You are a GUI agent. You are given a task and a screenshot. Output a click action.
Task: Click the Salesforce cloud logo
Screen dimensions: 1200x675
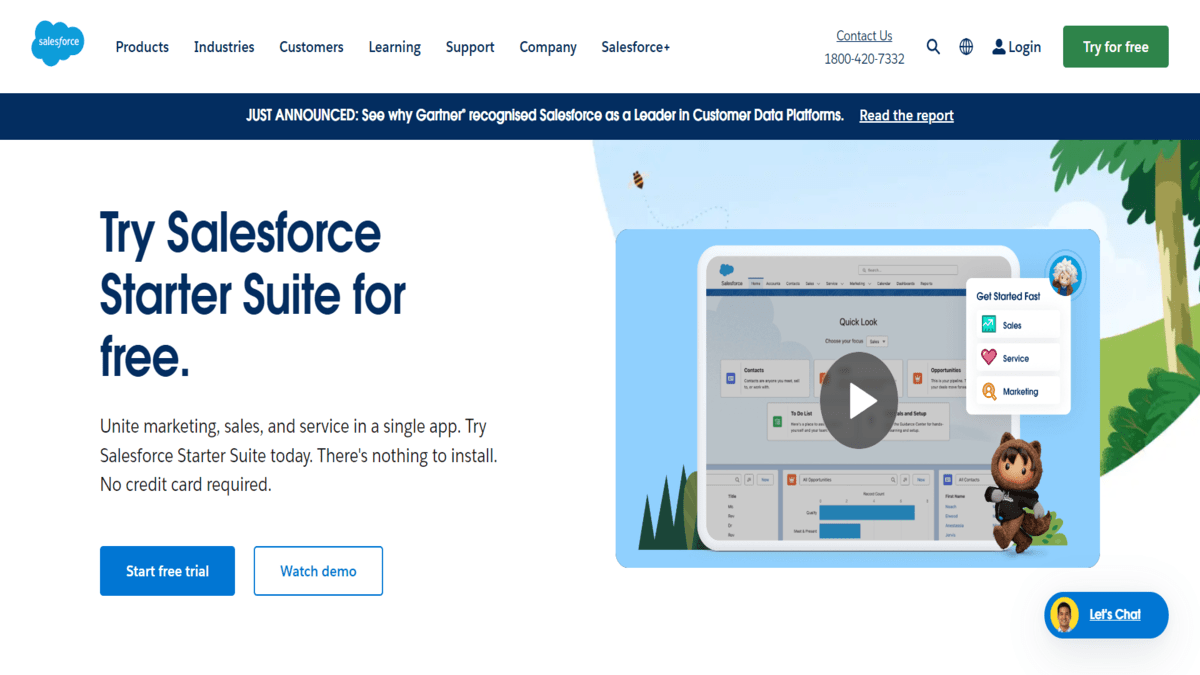click(57, 44)
